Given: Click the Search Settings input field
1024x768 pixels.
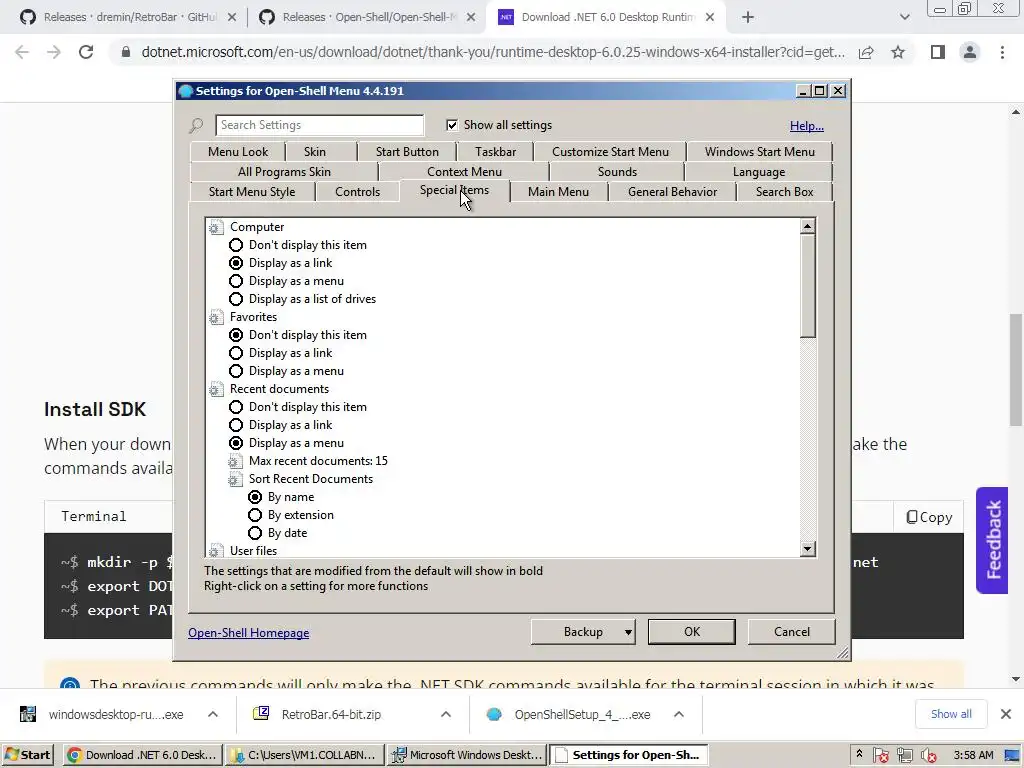Looking at the screenshot, I should pos(319,125).
